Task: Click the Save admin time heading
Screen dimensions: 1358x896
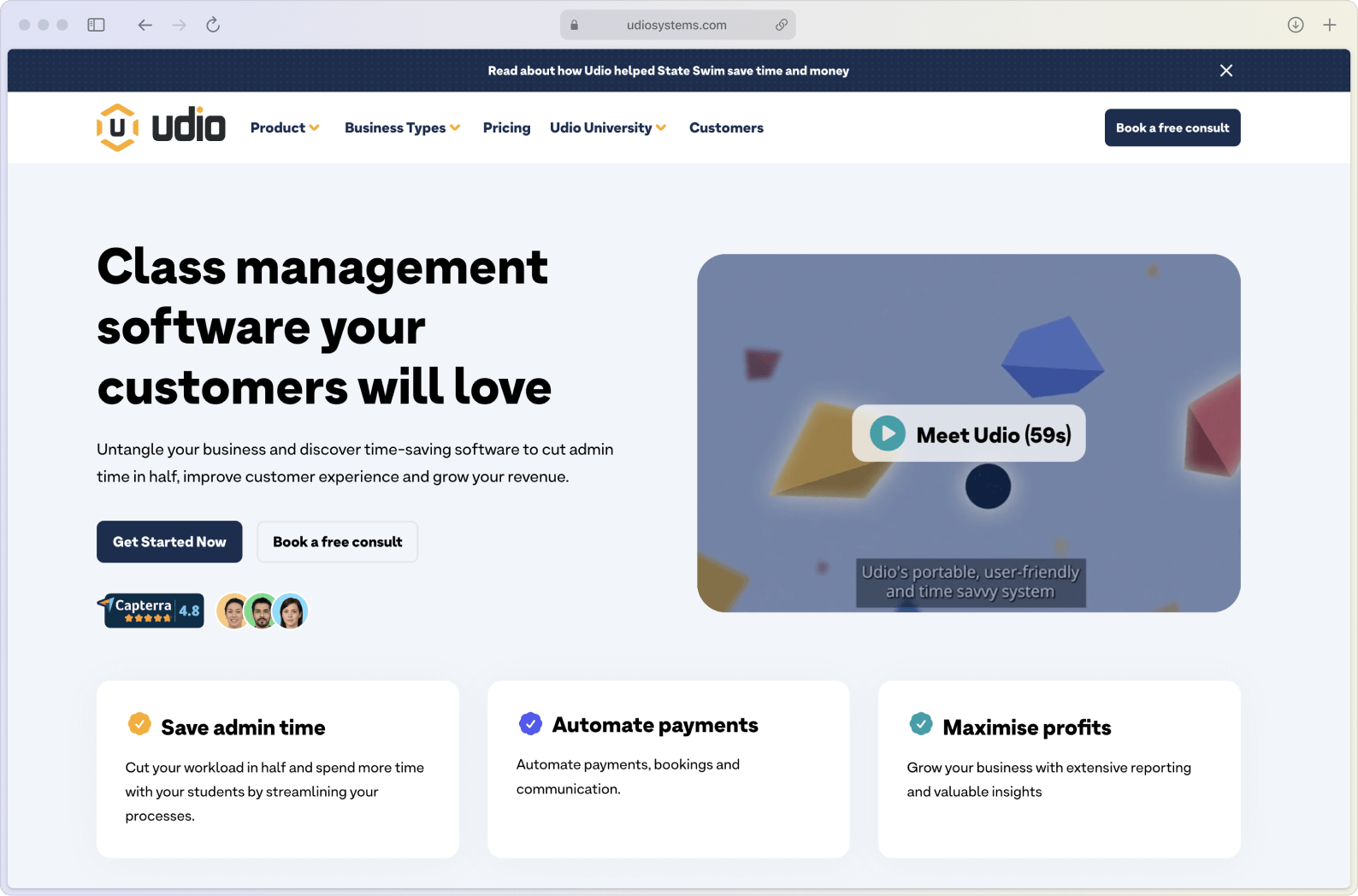Action: tap(243, 728)
